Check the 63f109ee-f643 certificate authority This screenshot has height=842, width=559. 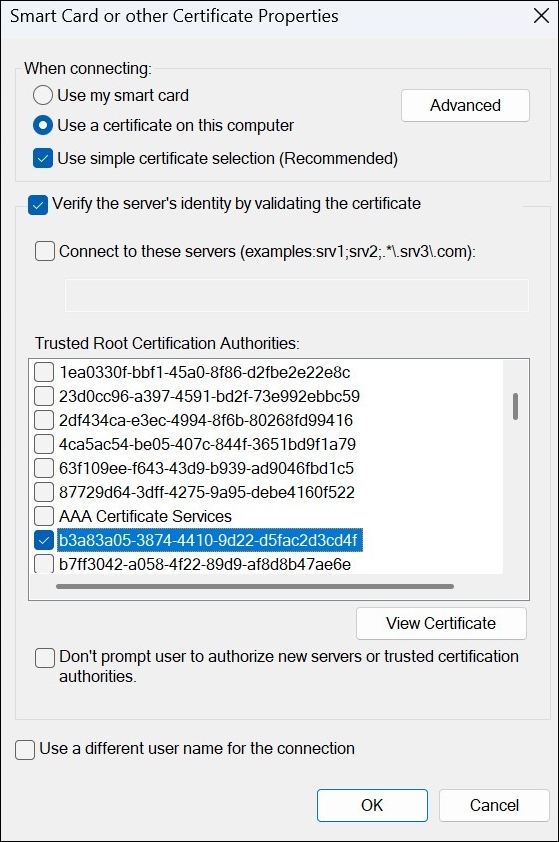(x=44, y=468)
